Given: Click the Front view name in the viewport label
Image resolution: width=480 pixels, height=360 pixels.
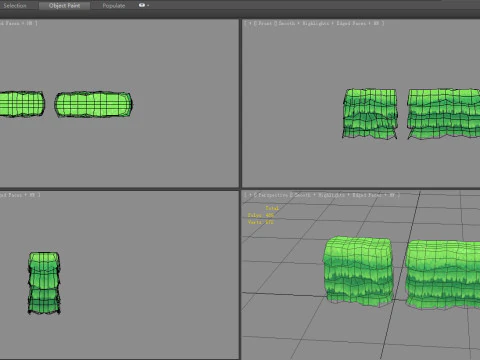Looking at the screenshot, I should [265, 23].
